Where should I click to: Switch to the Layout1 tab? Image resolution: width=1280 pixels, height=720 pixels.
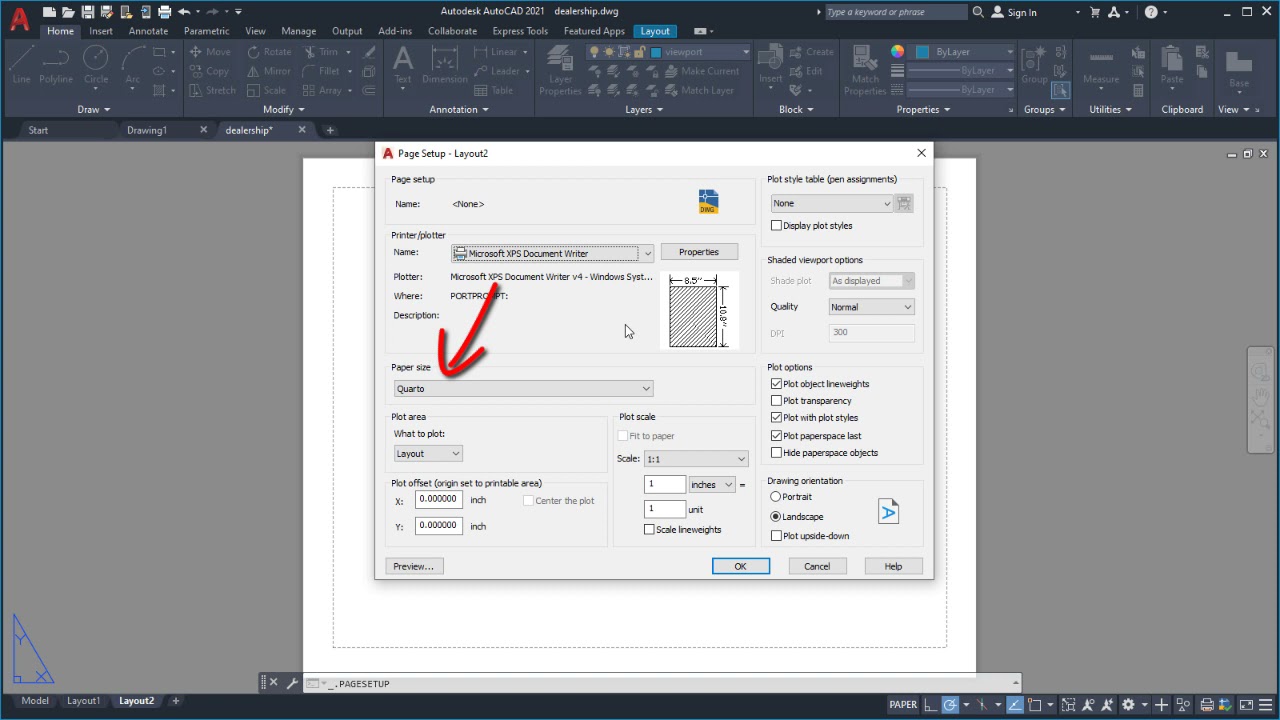pos(83,701)
